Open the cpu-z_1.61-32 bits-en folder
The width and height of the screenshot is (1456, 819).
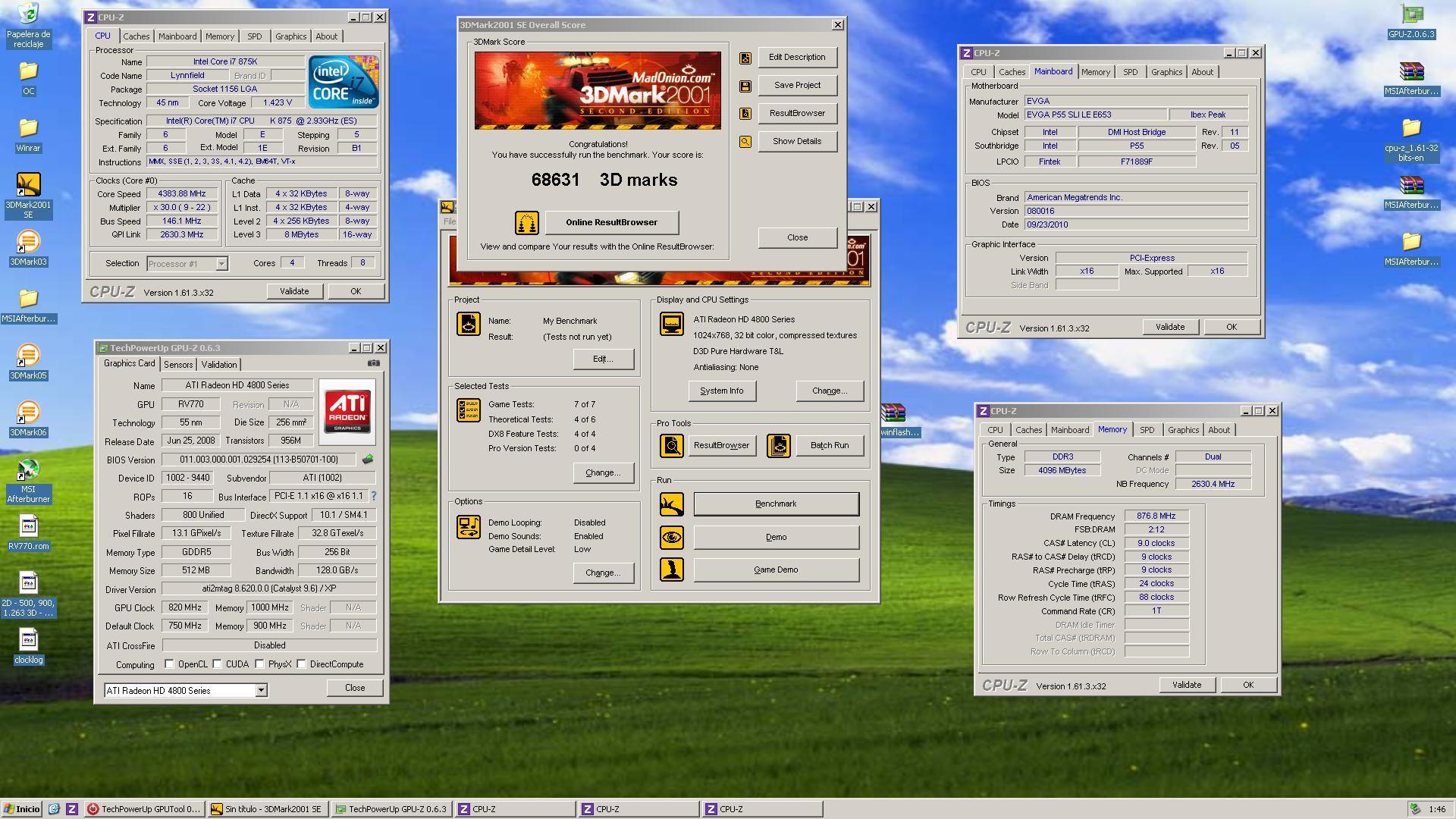[1411, 140]
